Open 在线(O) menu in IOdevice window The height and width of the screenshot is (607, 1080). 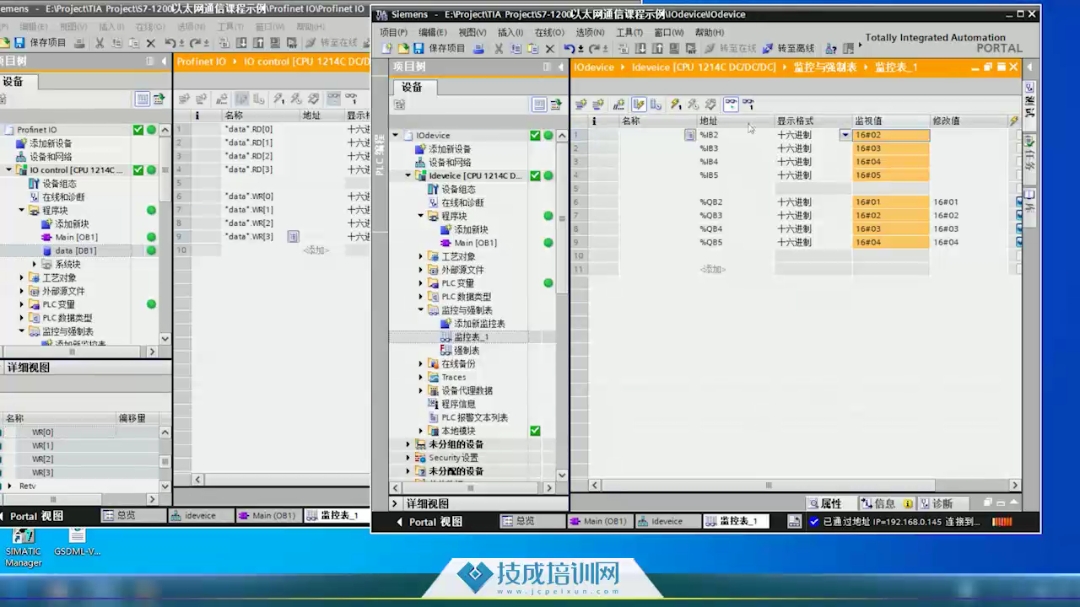click(x=549, y=32)
